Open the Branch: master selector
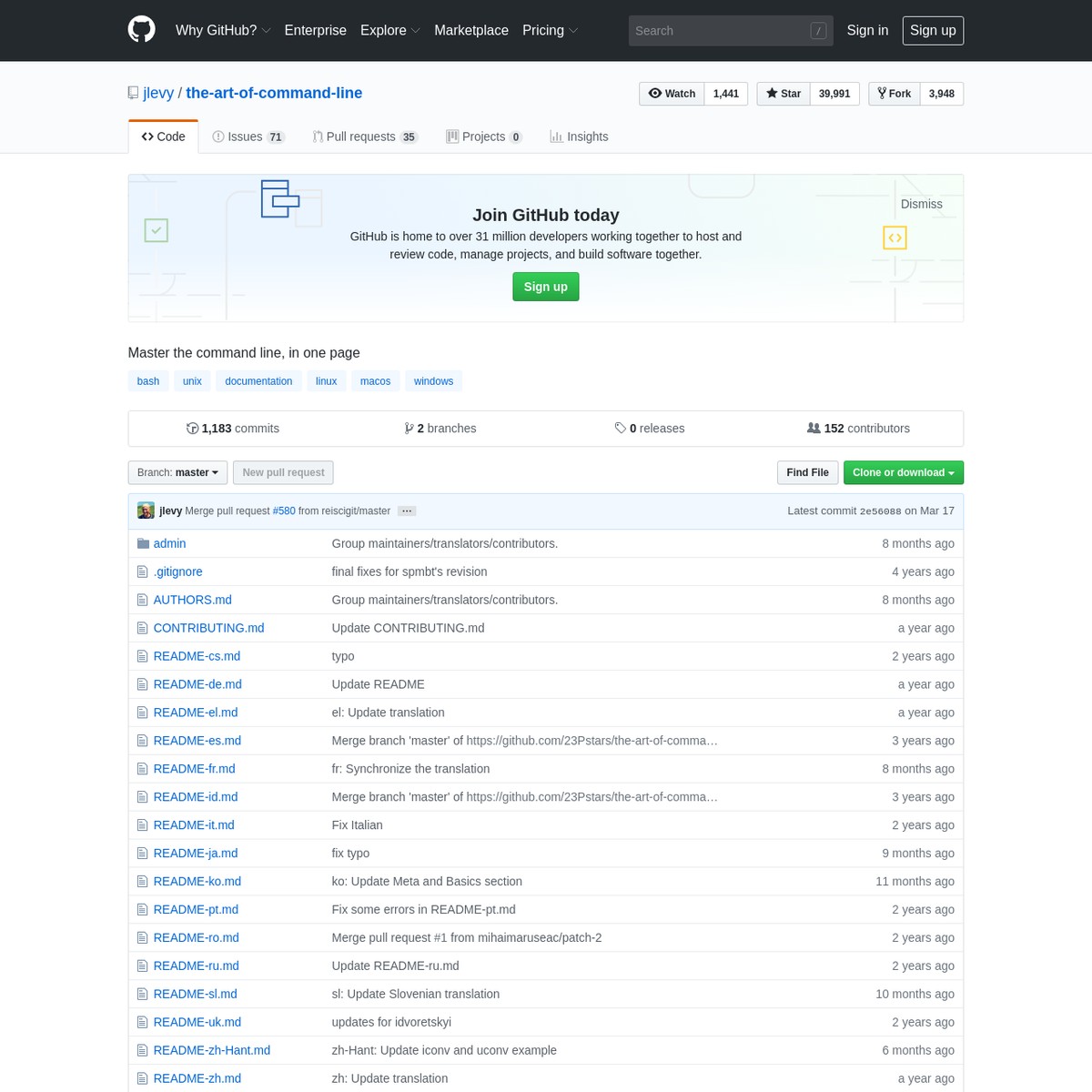Screen dimensions: 1092x1092 pyautogui.click(x=177, y=472)
